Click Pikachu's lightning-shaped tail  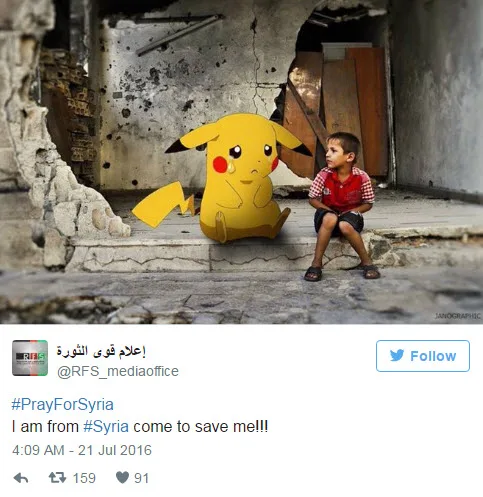coord(163,204)
